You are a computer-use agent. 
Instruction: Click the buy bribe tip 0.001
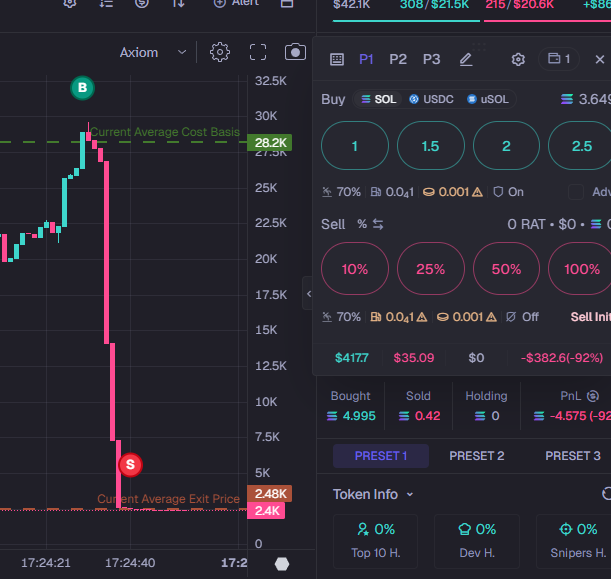(453, 192)
